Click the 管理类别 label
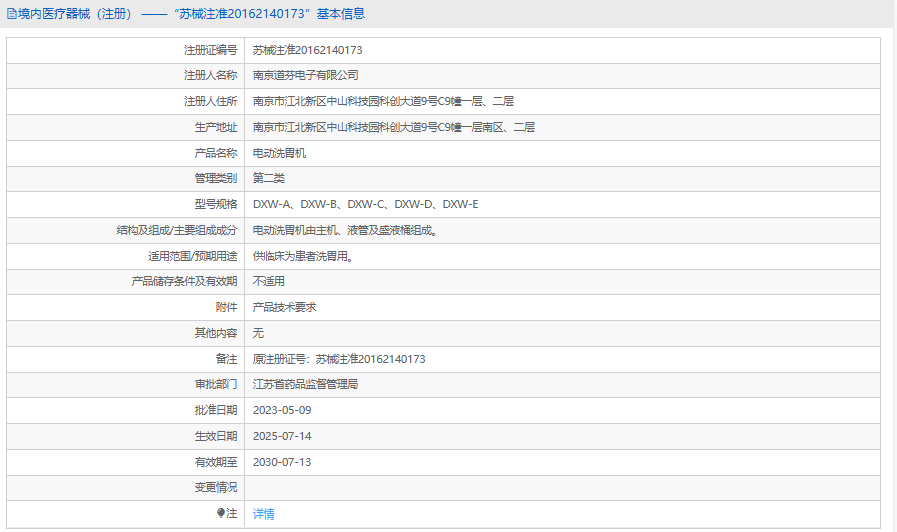The image size is (897, 532). point(216,178)
